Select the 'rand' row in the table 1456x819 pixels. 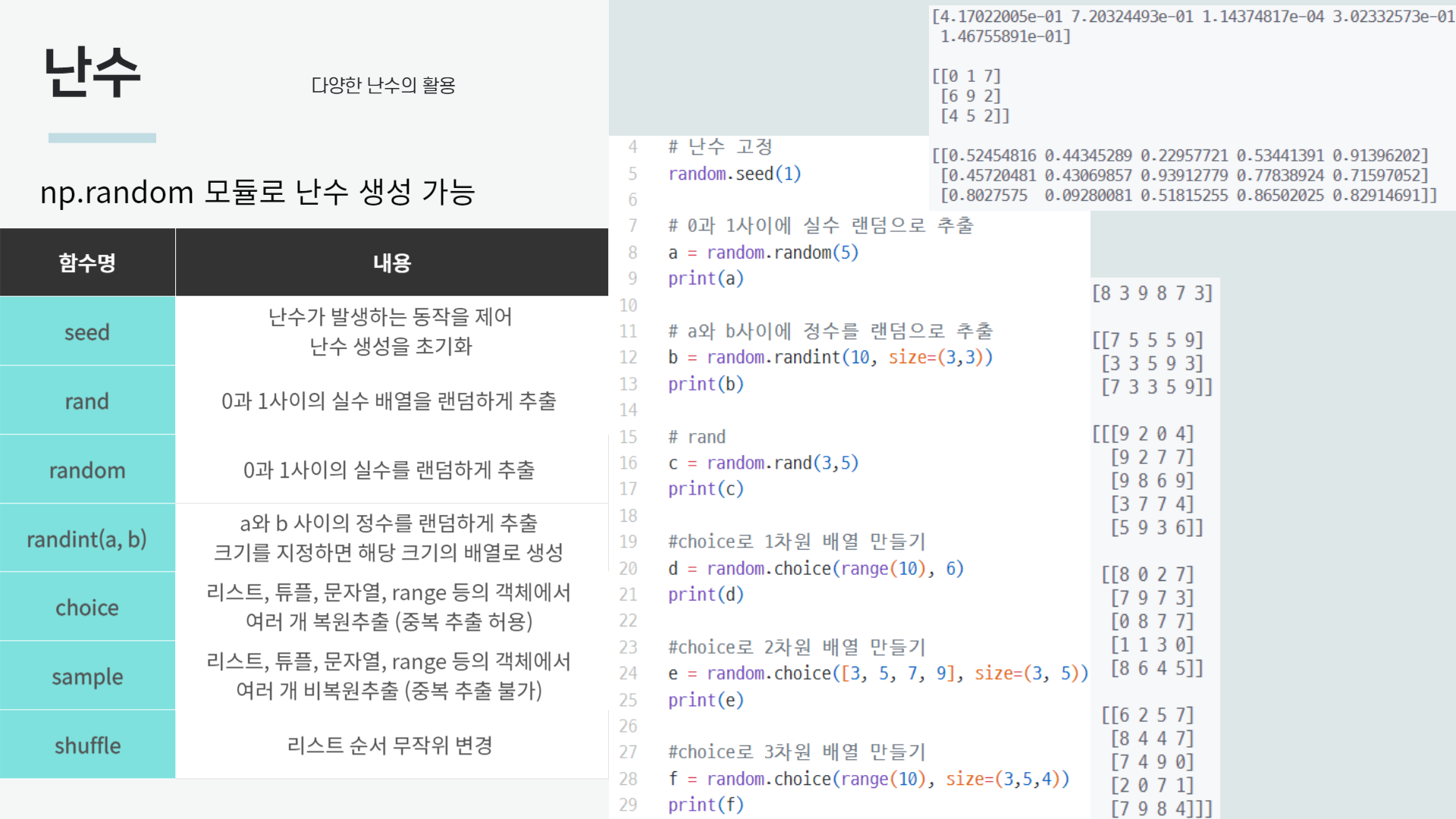(x=87, y=400)
